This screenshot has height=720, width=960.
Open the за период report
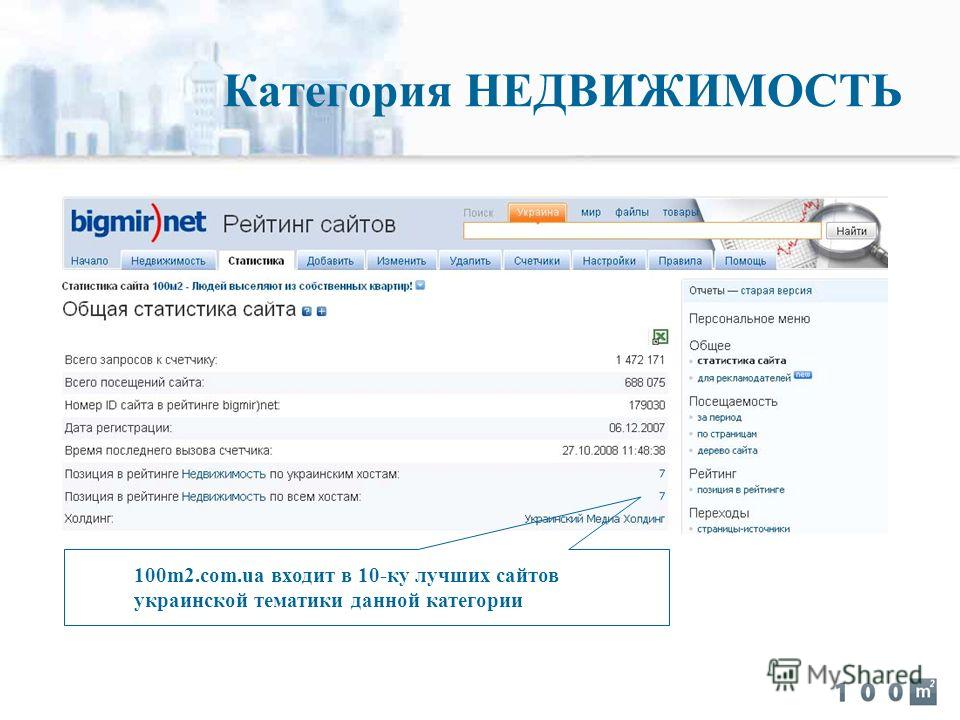pyautogui.click(x=719, y=418)
